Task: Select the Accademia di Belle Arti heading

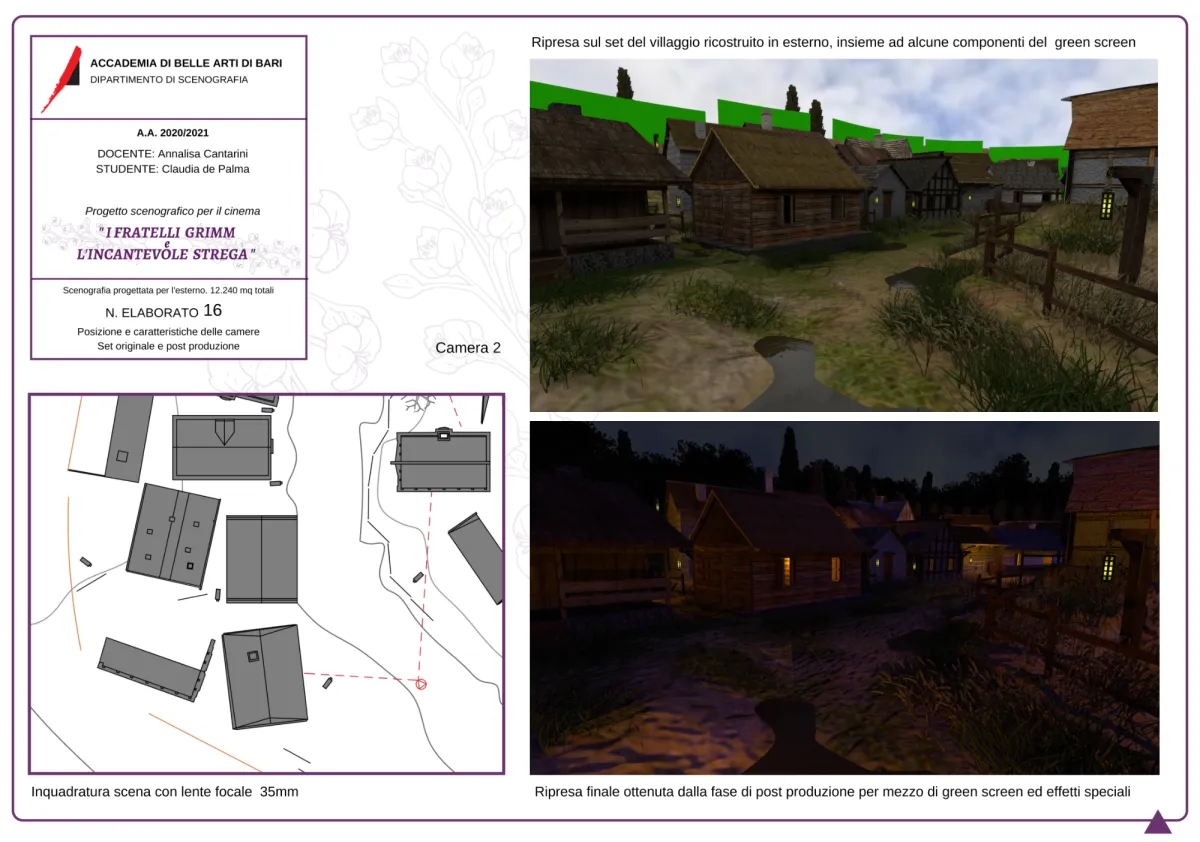Action: 186,63
